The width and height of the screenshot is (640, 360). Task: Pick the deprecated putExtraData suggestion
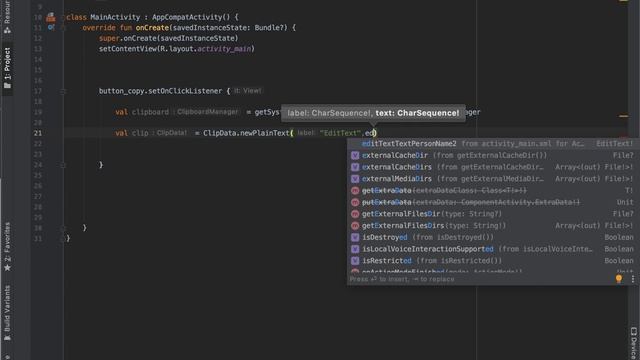point(492,202)
